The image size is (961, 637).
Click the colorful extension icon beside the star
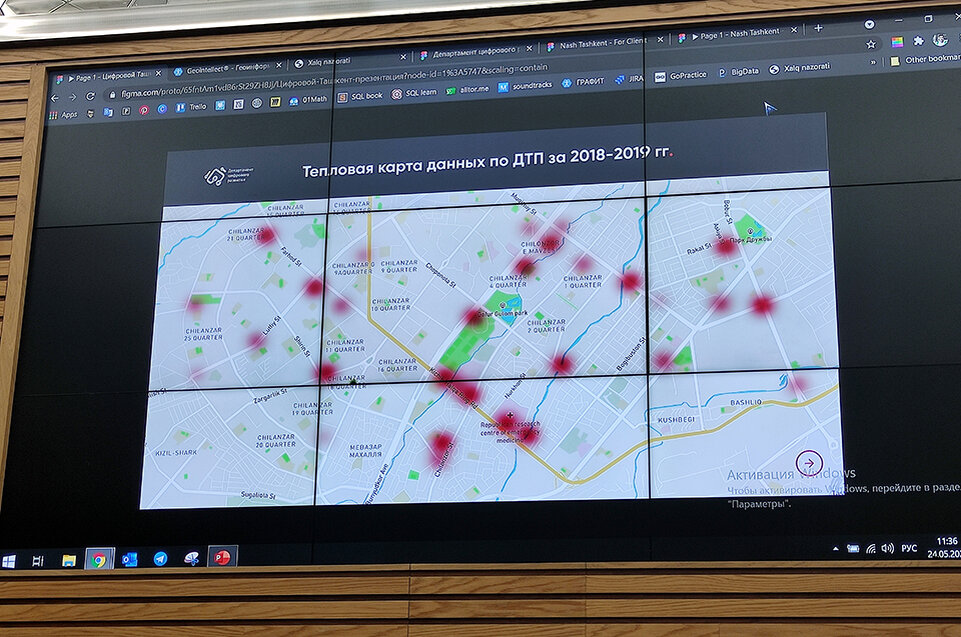tap(897, 42)
